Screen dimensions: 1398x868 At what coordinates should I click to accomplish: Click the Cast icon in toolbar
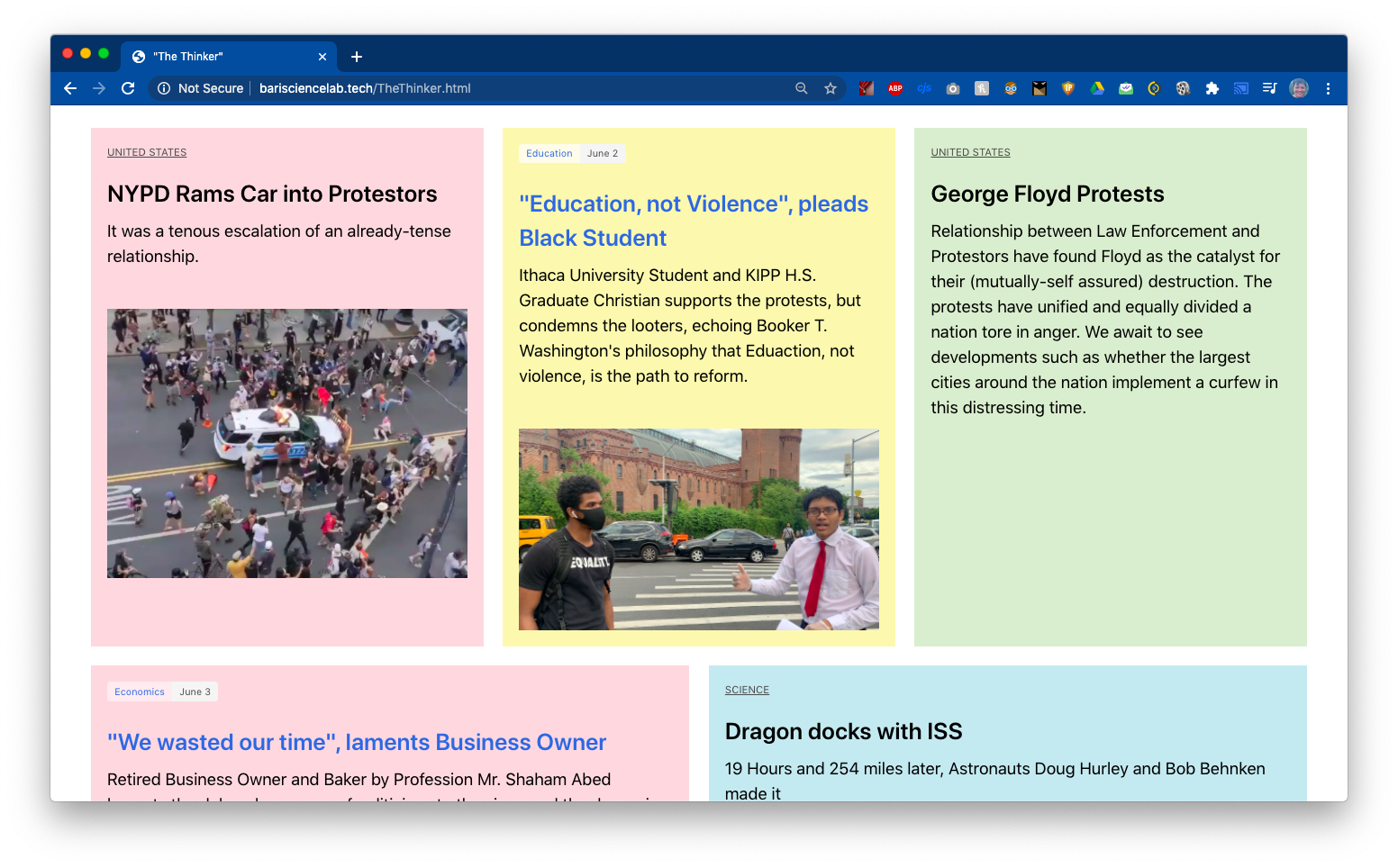point(1241,88)
